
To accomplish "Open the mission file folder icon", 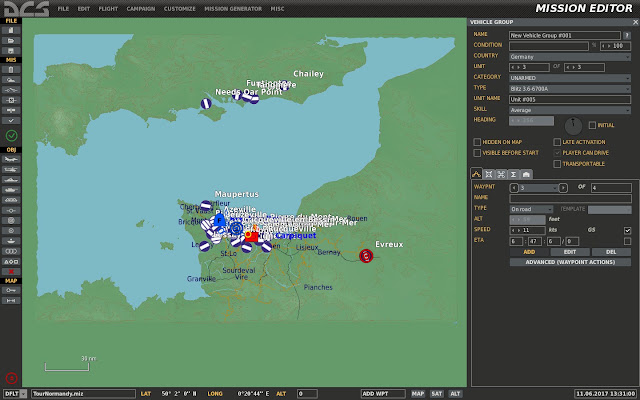I will [x=11, y=40].
